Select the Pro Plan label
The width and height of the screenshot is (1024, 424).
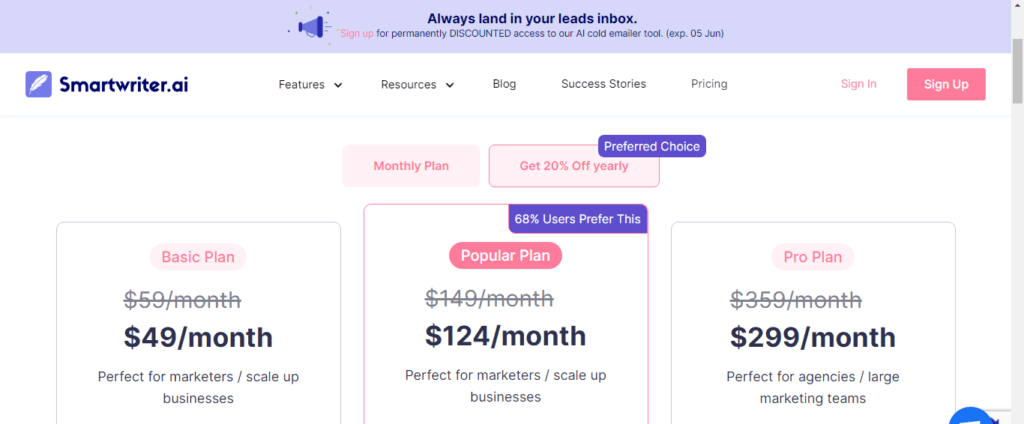point(813,257)
